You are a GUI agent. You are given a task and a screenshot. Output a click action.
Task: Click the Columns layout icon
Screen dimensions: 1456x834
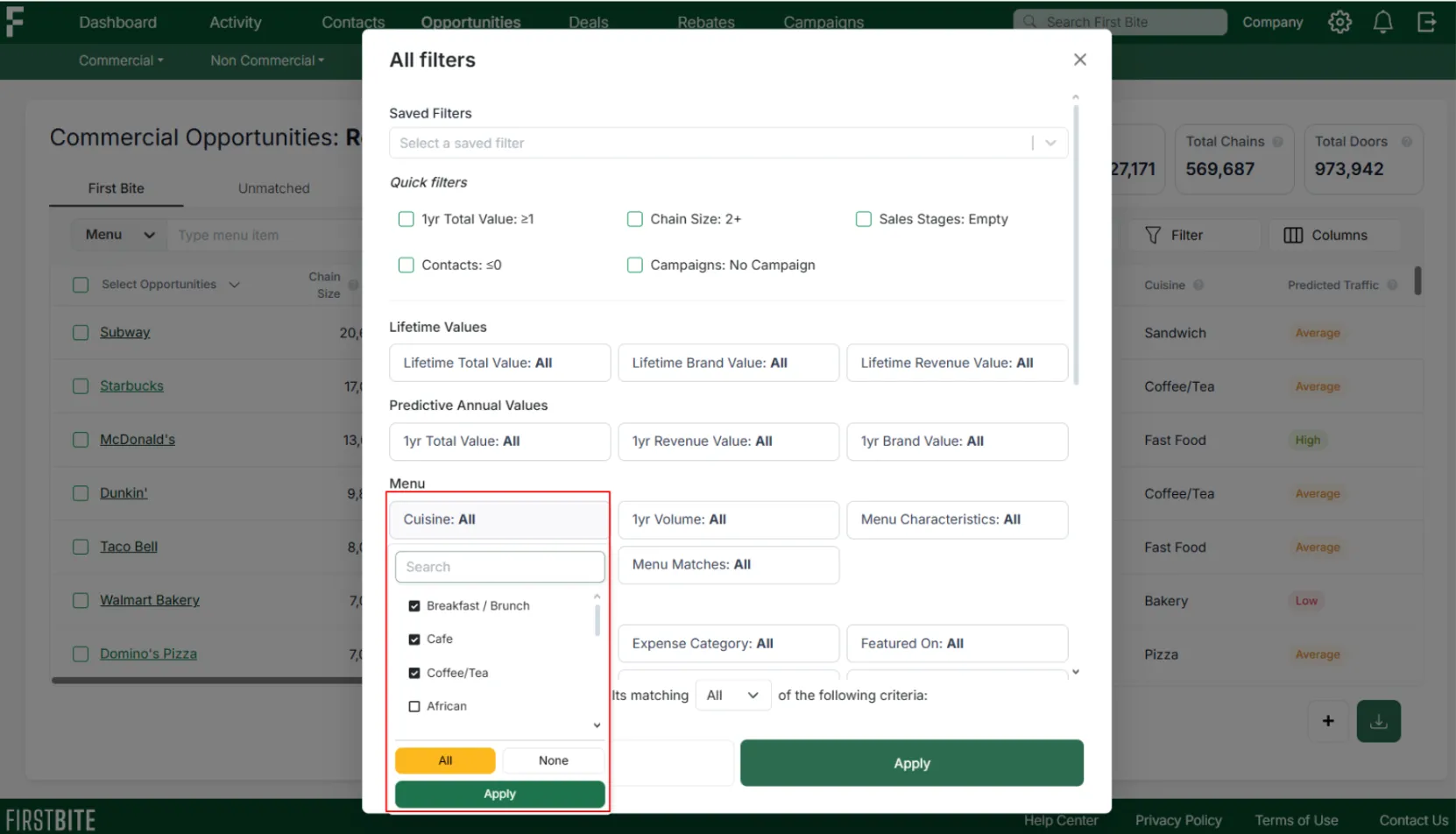pyautogui.click(x=1292, y=235)
